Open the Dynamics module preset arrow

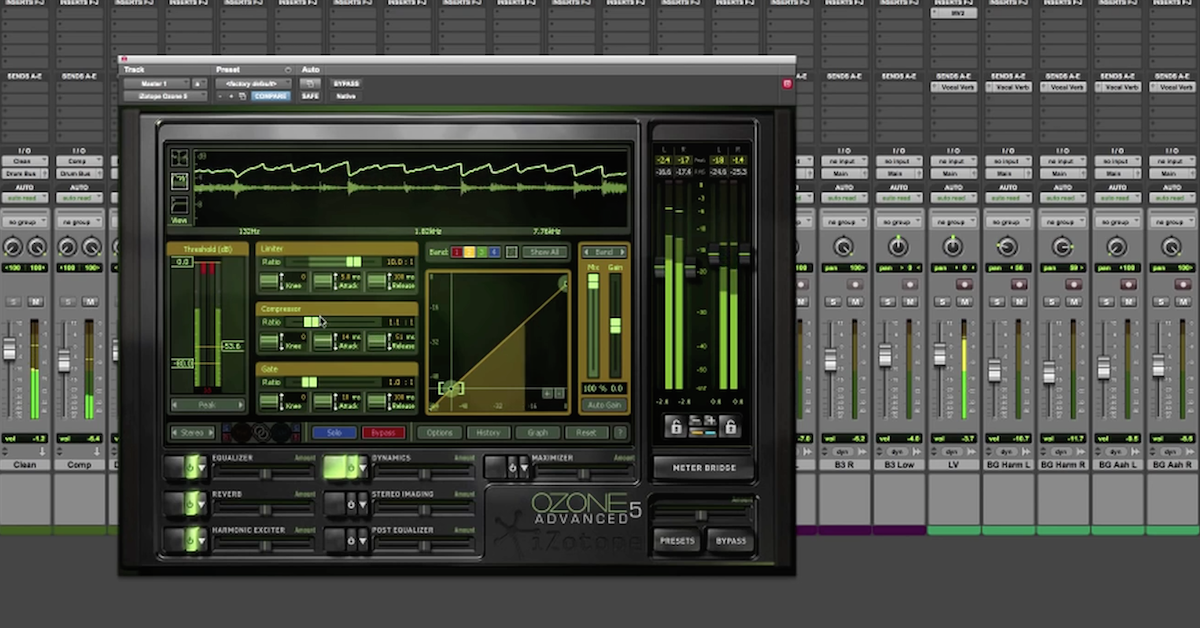(361, 467)
